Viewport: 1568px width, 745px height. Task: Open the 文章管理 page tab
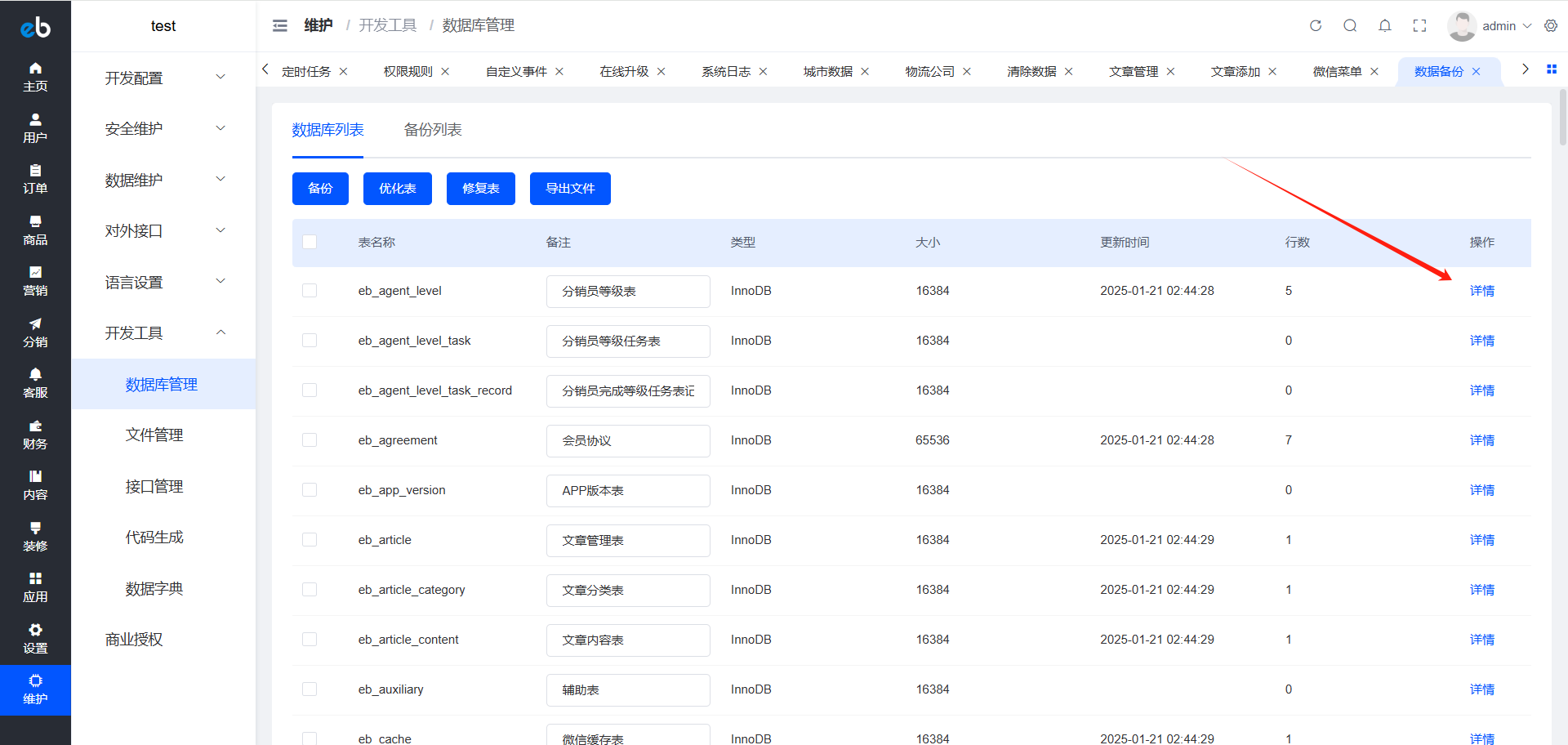(1133, 71)
